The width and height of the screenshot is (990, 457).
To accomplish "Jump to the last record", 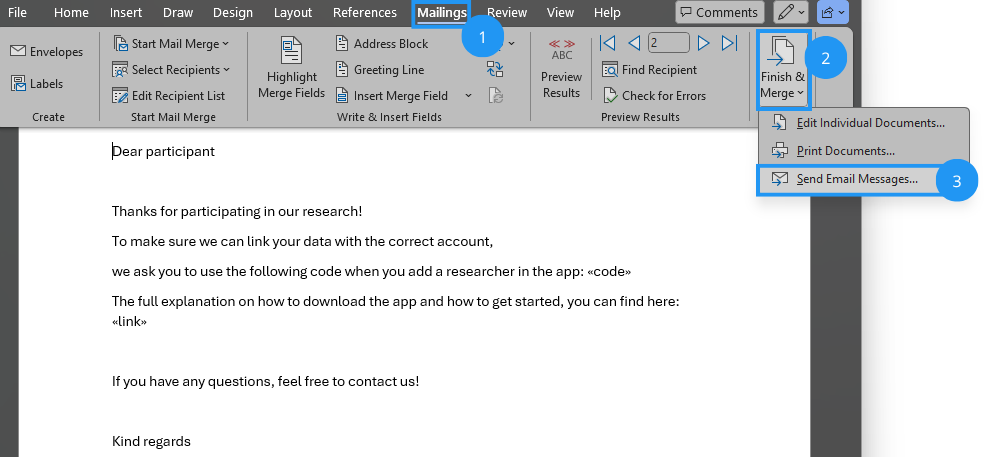I will [729, 43].
